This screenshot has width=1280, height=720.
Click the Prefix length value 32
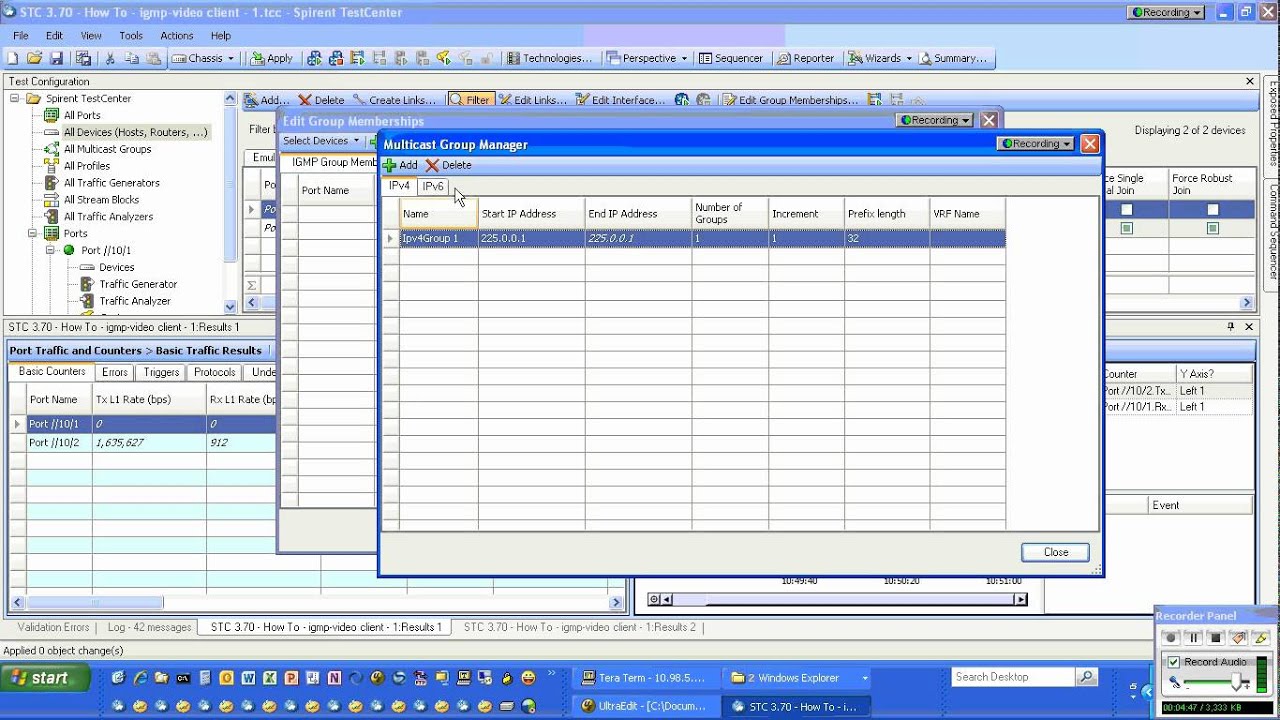[886, 239]
